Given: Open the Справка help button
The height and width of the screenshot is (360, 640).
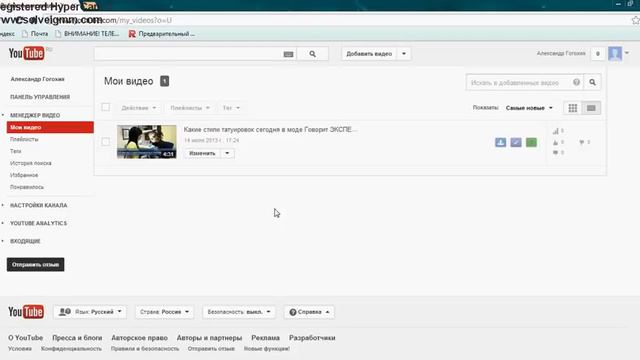Looking at the screenshot, I should click(309, 312).
